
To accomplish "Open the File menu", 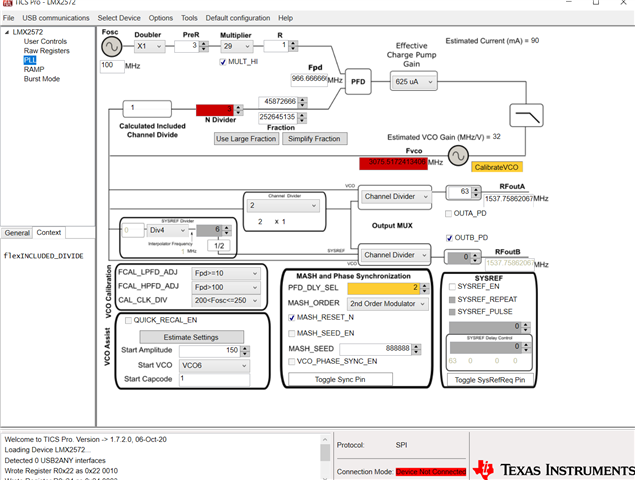I will [9, 18].
